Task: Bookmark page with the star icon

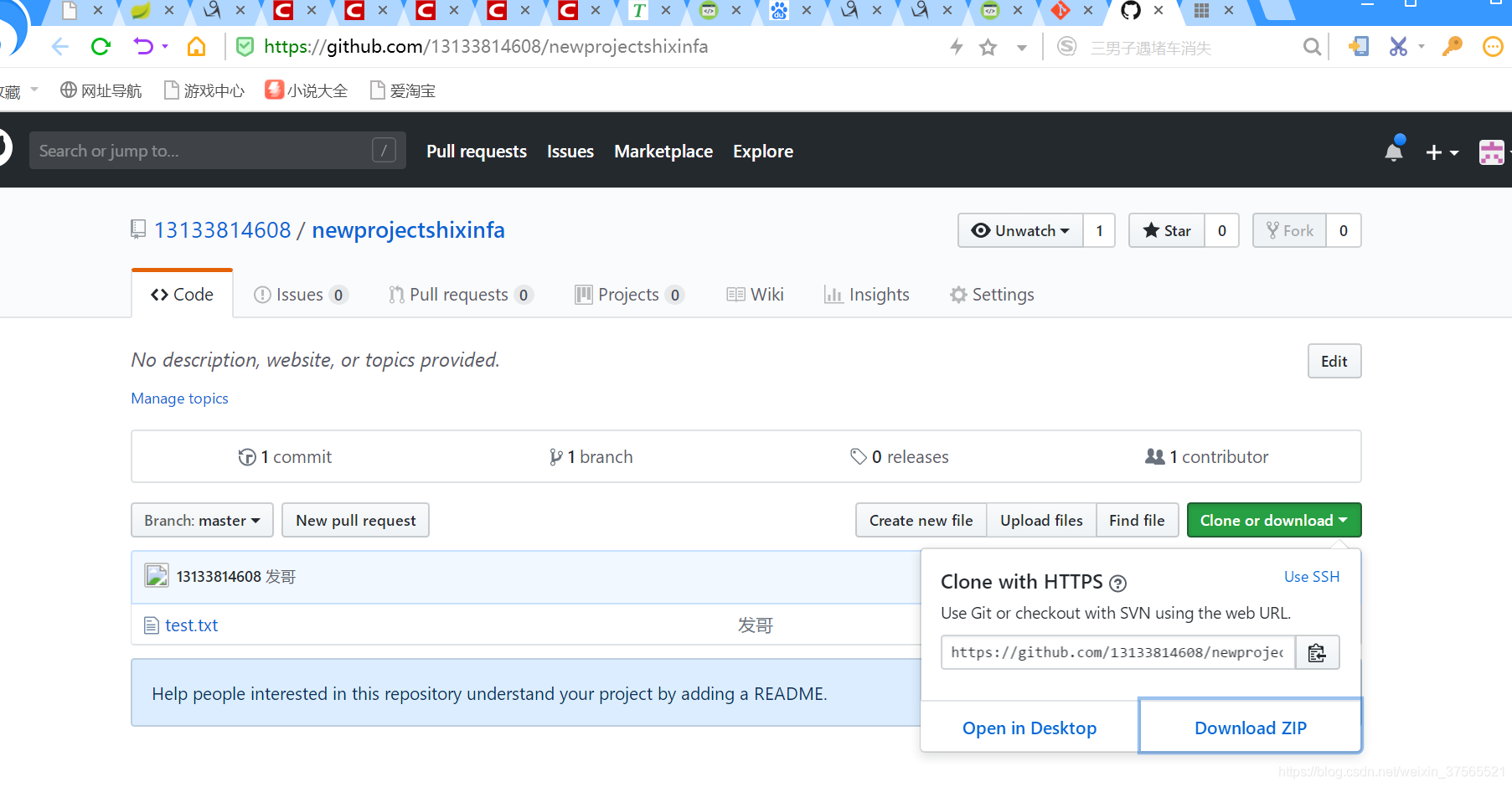Action: click(988, 48)
